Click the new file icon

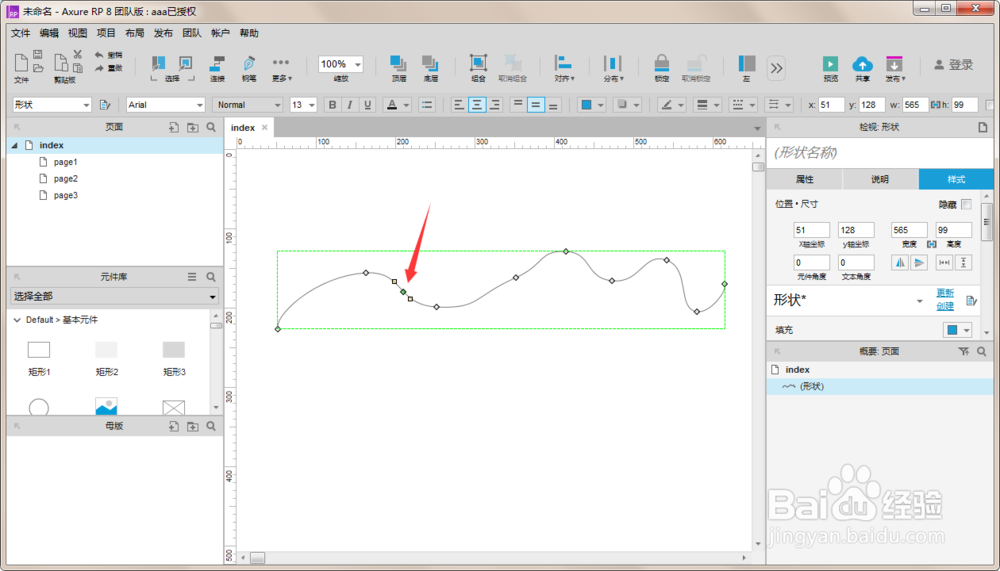click(21, 63)
